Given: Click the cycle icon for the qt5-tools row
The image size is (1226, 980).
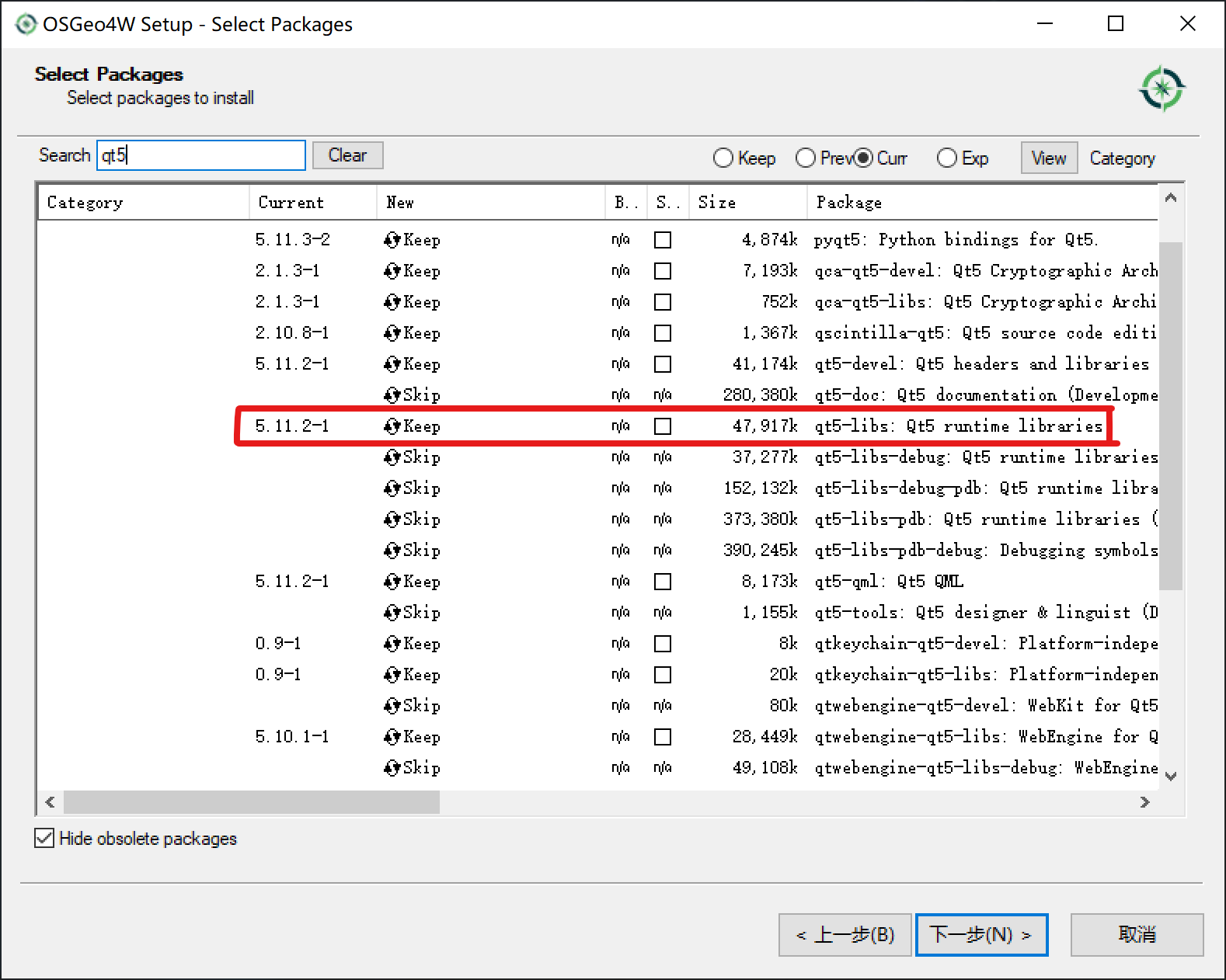Looking at the screenshot, I should pyautogui.click(x=392, y=613).
